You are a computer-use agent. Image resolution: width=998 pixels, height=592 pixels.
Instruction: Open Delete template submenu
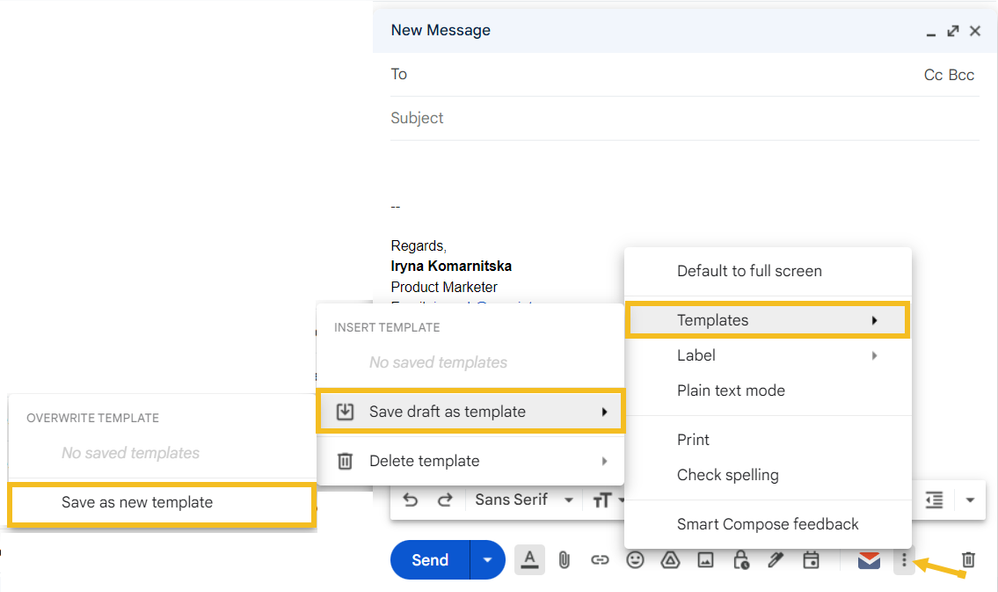pos(470,461)
